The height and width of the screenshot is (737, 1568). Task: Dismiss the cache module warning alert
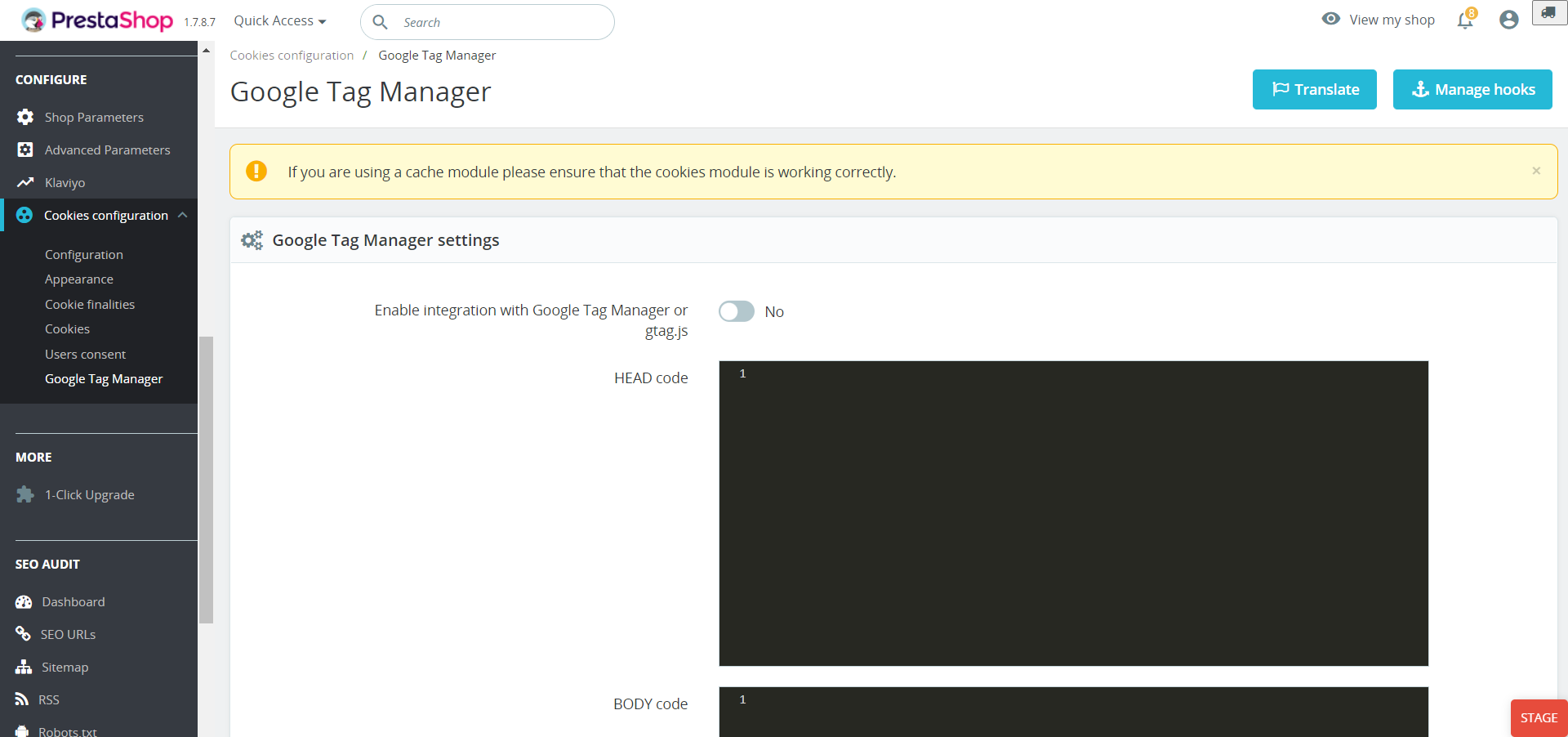click(1536, 171)
